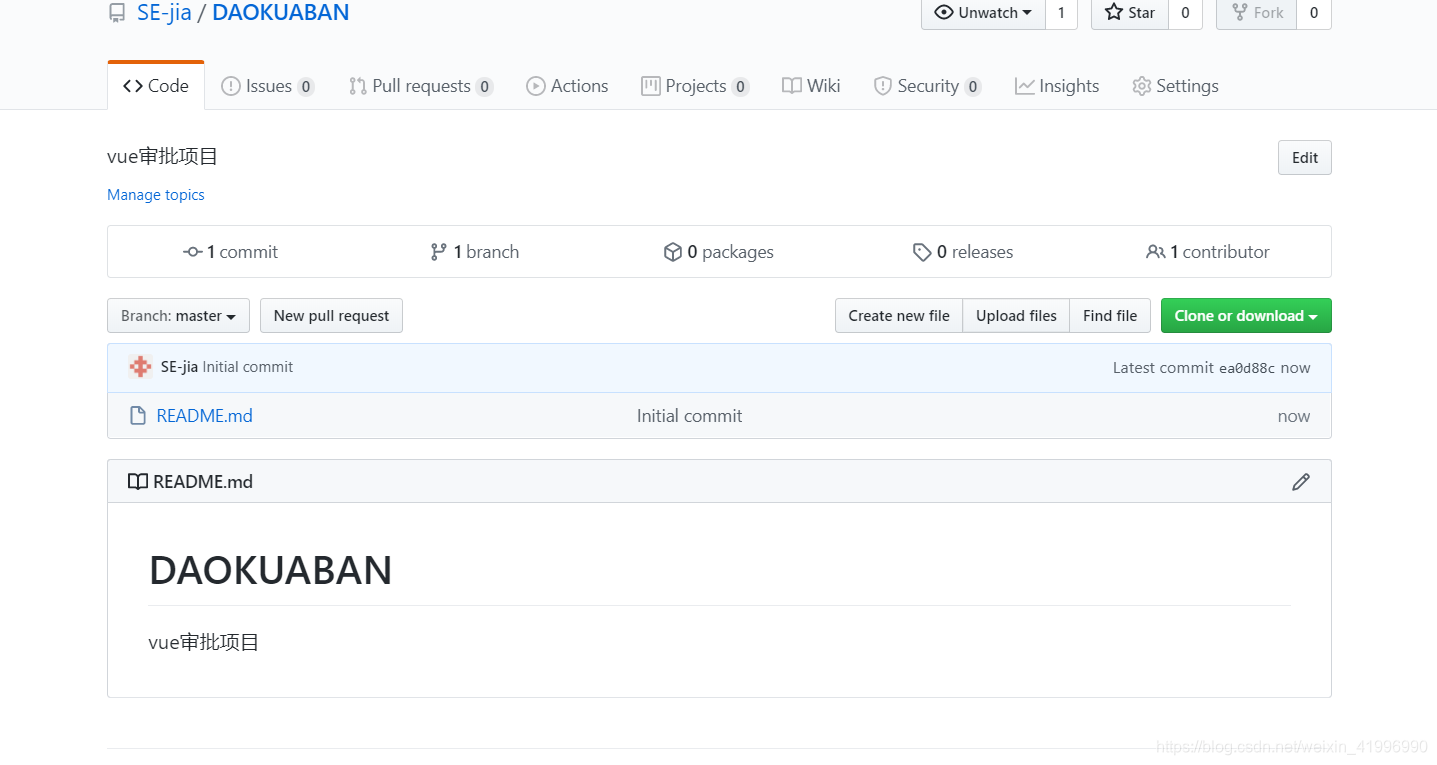
Task: Click the star icon on Star button
Action: pyautogui.click(x=1113, y=12)
